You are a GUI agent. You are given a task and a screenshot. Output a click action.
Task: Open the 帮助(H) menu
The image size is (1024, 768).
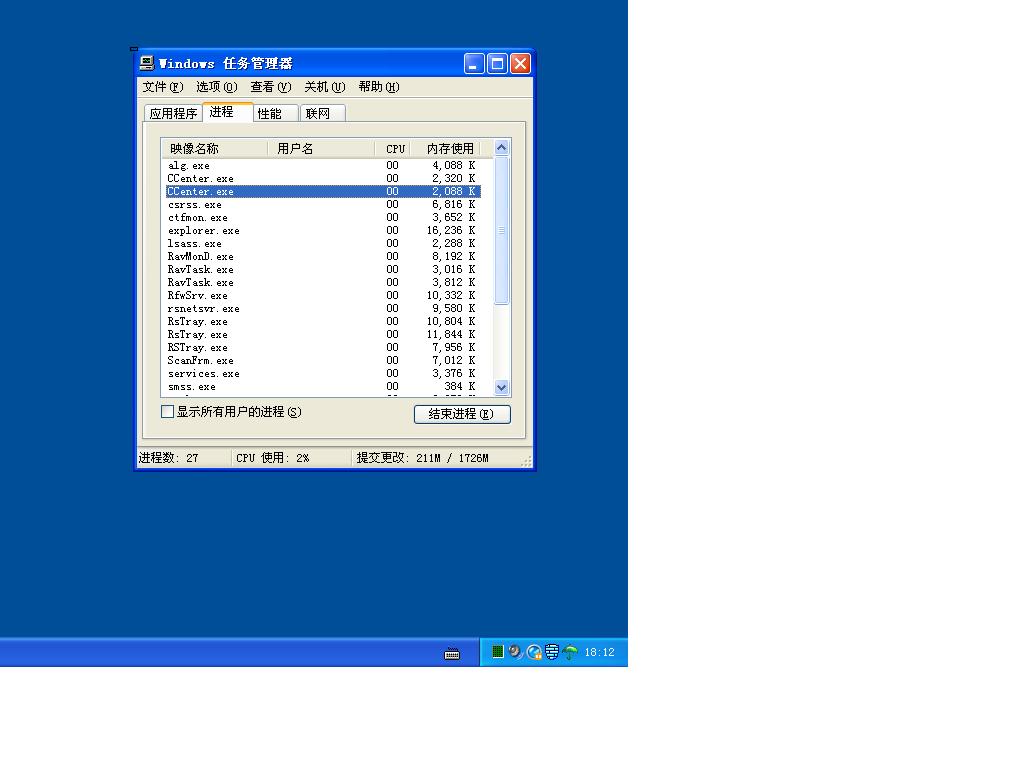379,87
